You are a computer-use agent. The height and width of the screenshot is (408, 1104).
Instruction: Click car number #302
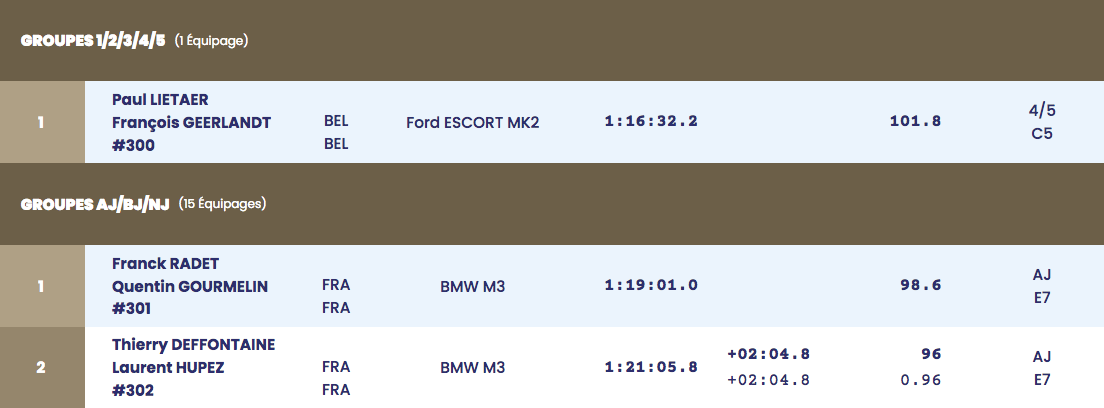(133, 390)
